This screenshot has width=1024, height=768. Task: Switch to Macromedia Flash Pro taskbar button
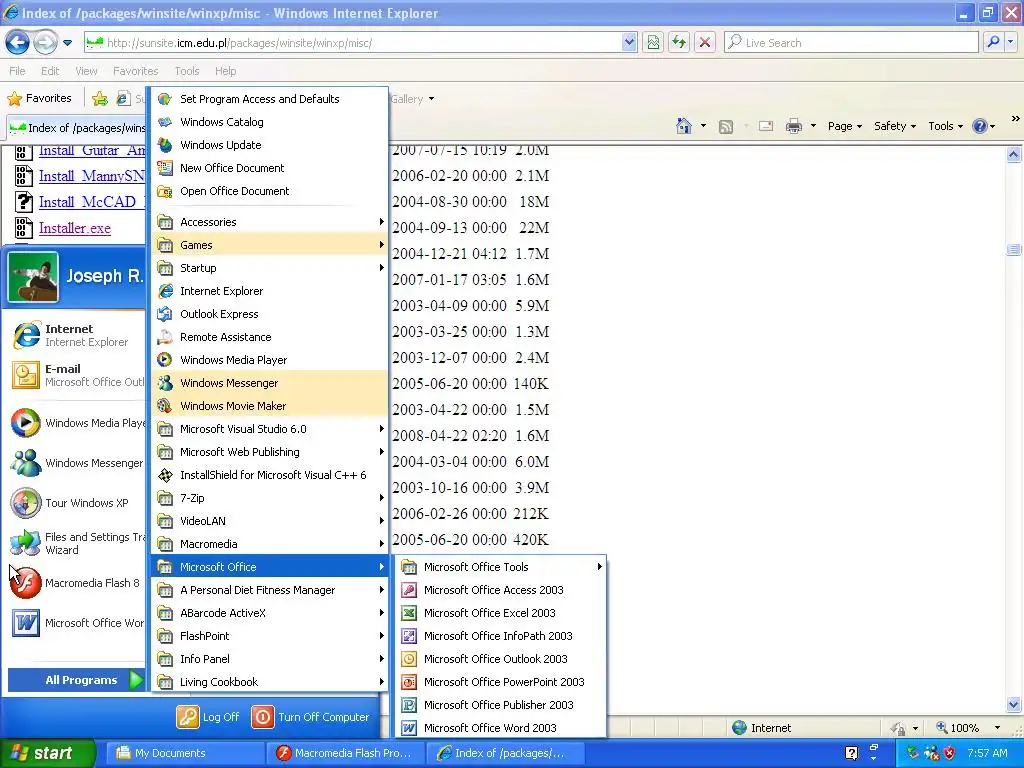(345, 753)
